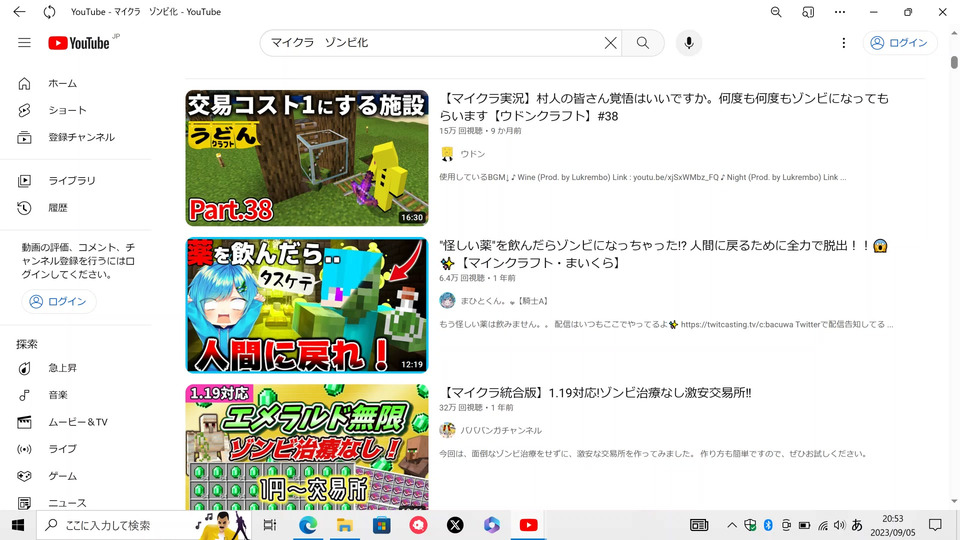Screen dimensions: 960x540
Task: Click the taskbar search box
Action: pyautogui.click(x=144, y=525)
